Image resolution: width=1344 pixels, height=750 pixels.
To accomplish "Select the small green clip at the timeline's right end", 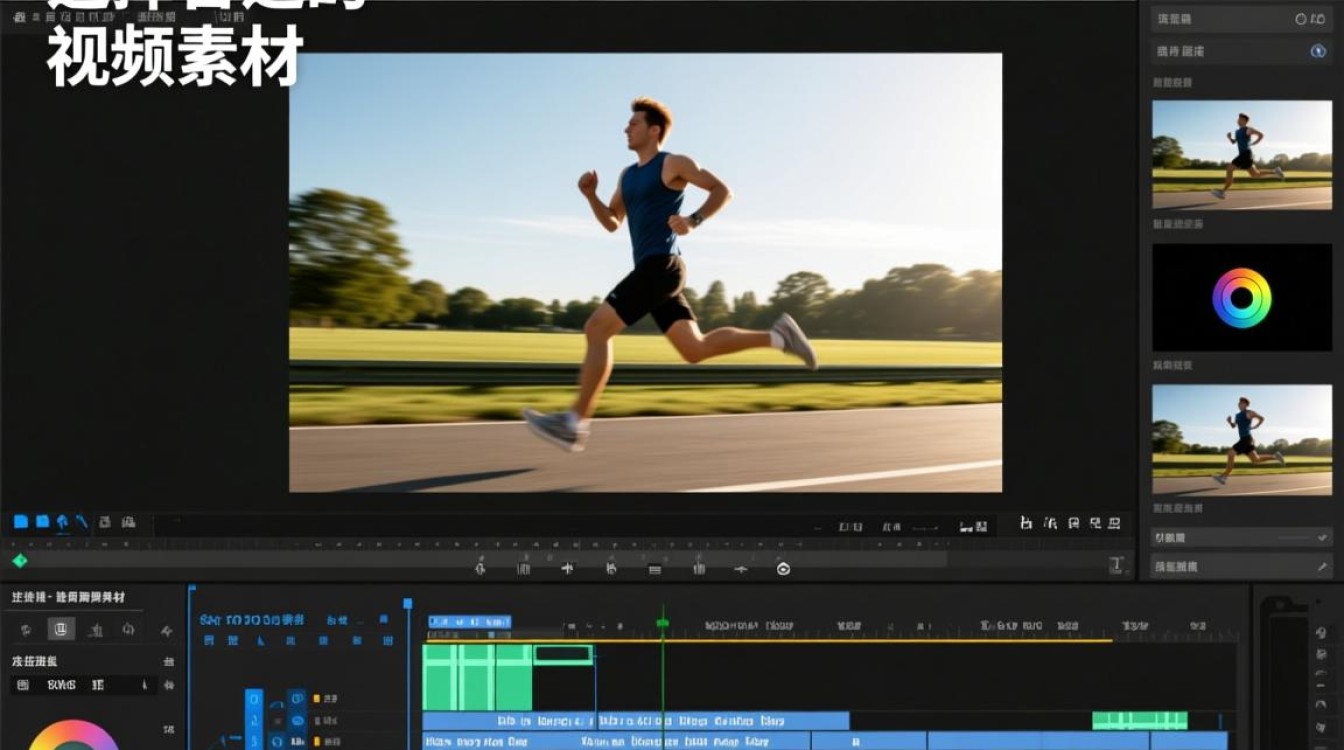I will tap(1139, 720).
